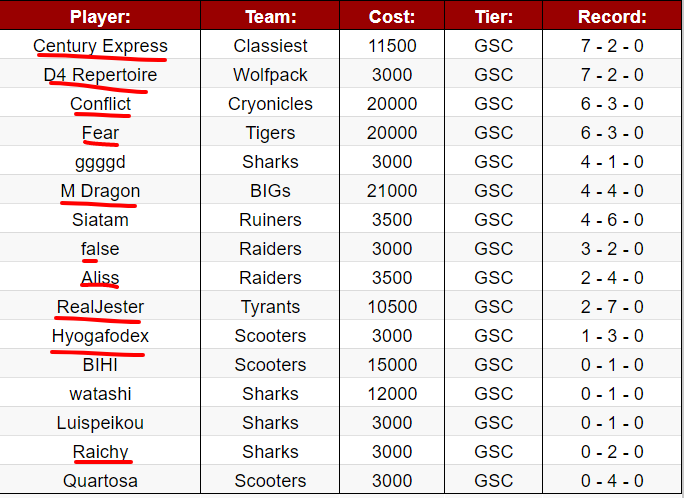The height and width of the screenshot is (498, 684).
Task: Click the Player column header
Action: (x=100, y=17)
